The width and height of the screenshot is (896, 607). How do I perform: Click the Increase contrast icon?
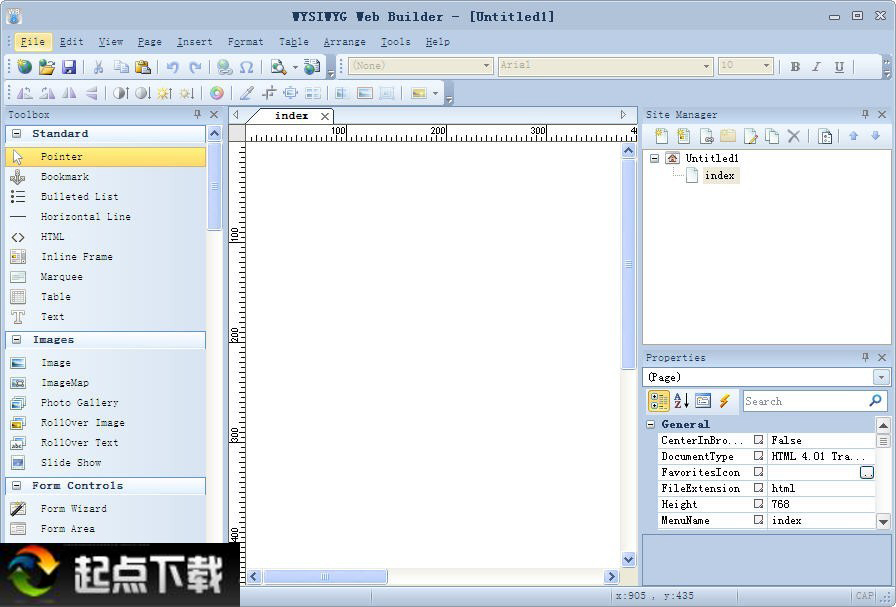[121, 93]
